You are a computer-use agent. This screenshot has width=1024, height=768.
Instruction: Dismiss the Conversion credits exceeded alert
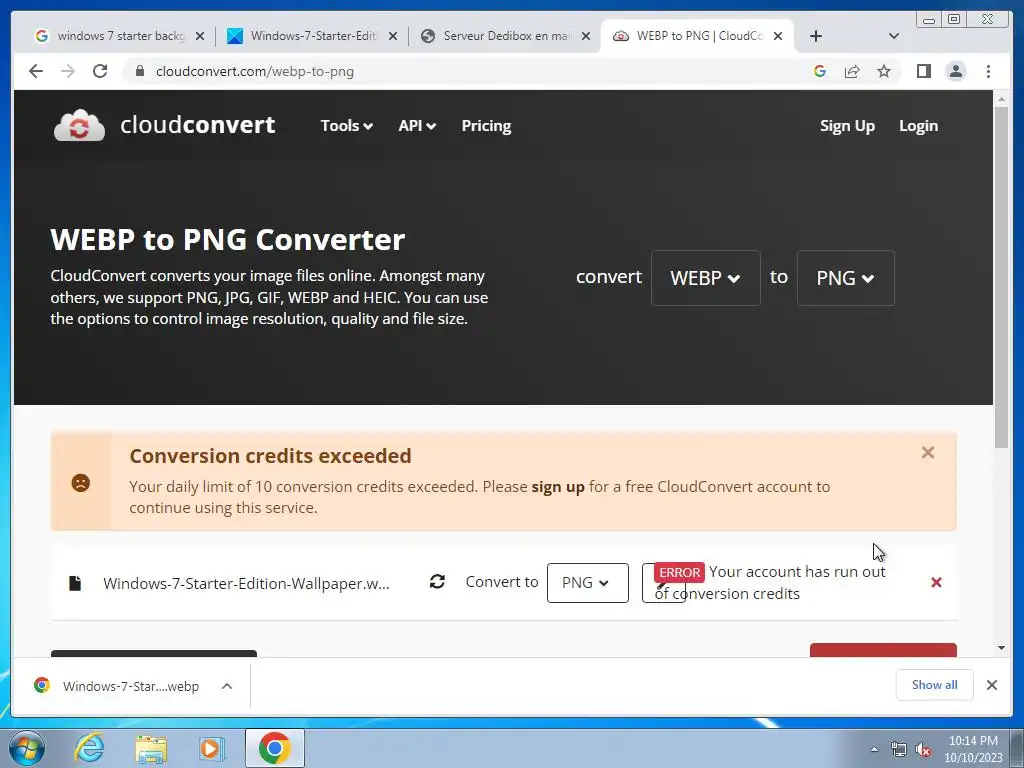(x=927, y=453)
